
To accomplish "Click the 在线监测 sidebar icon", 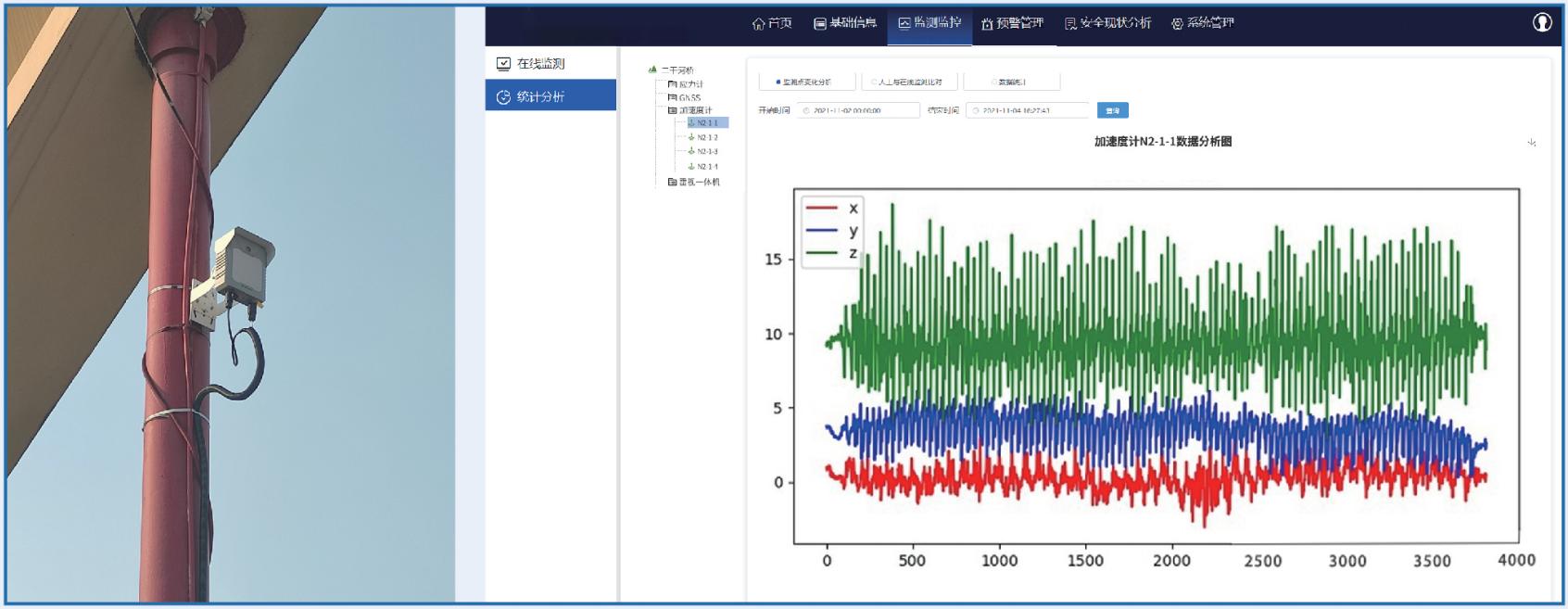I will 503,64.
